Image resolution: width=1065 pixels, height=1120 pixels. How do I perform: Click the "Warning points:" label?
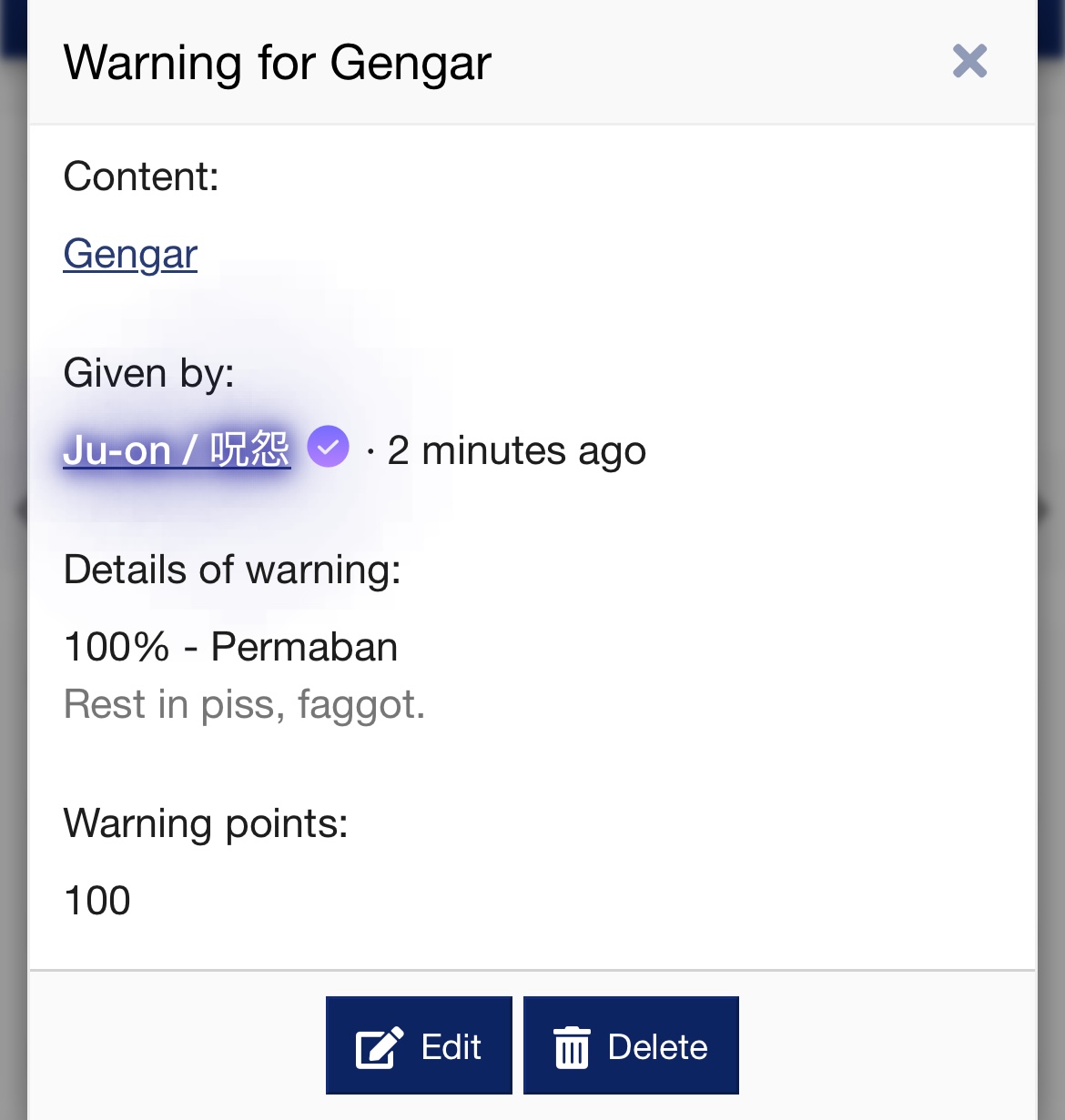[206, 823]
